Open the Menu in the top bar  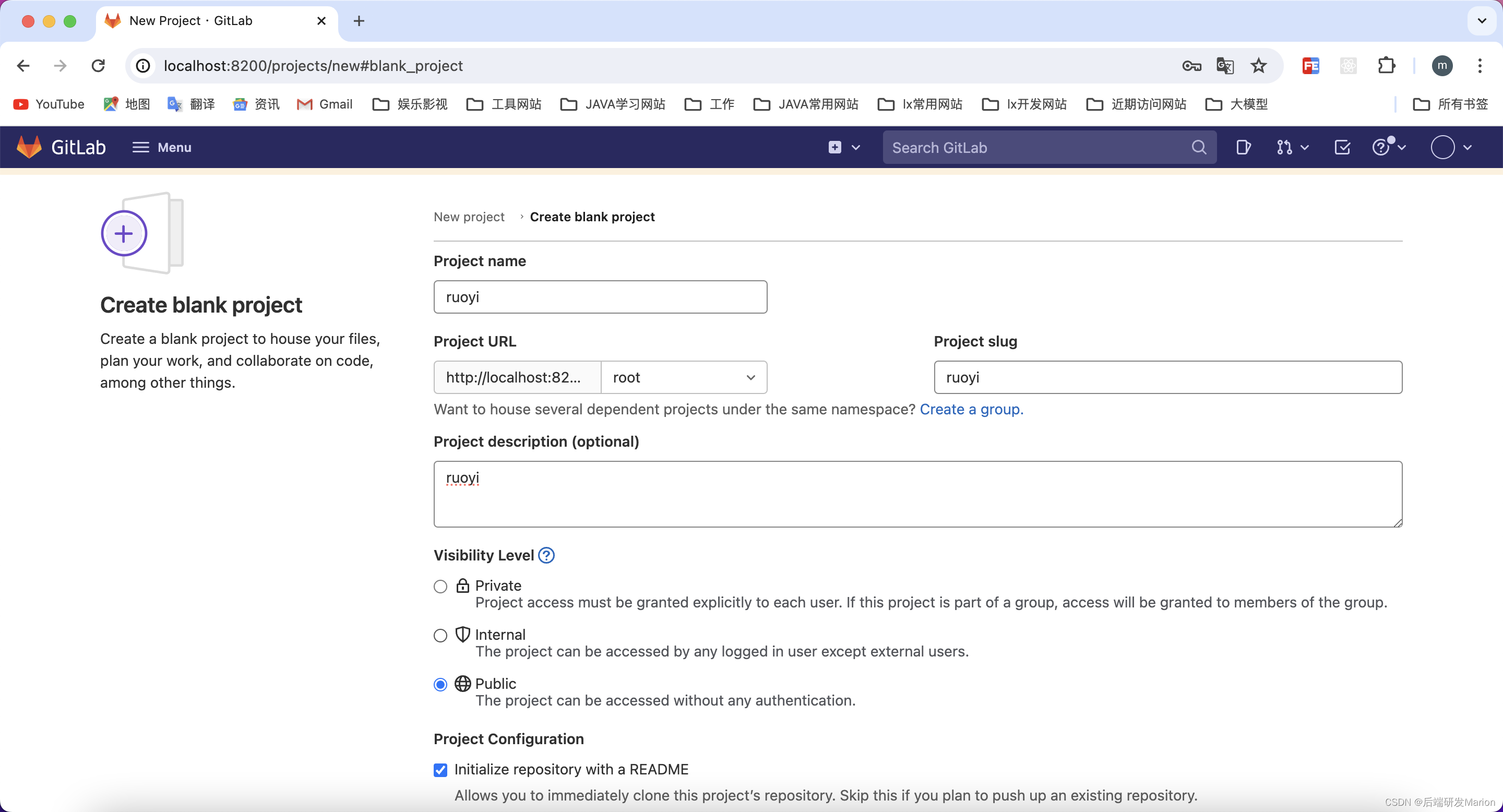pos(162,147)
